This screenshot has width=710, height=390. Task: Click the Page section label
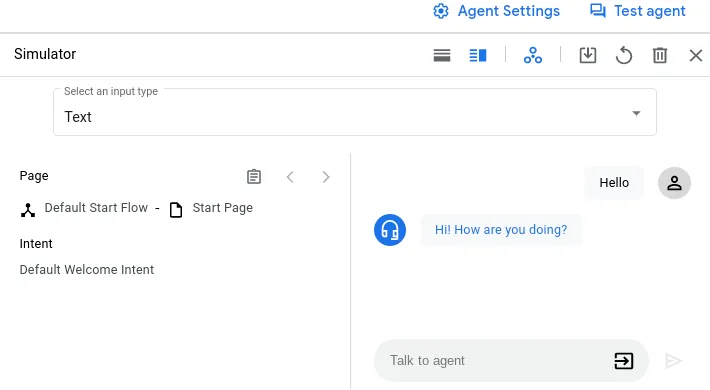(x=34, y=176)
